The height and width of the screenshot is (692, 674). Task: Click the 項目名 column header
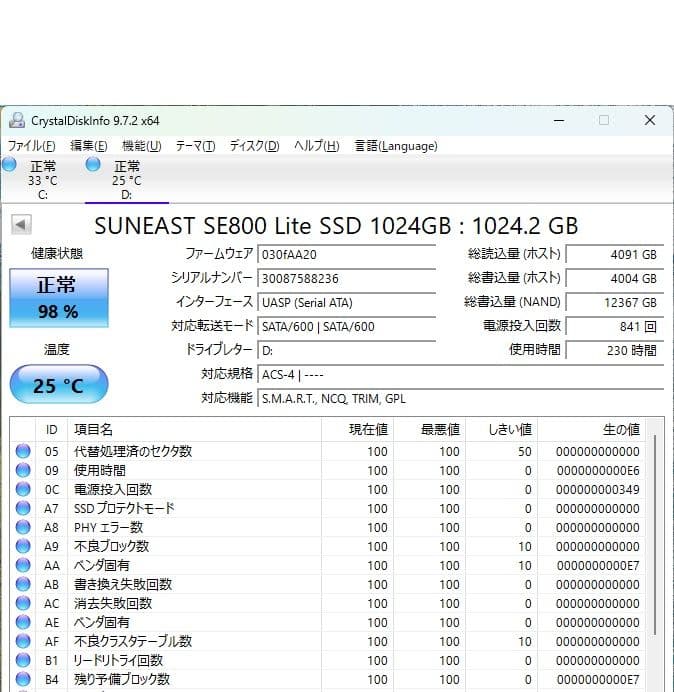click(194, 429)
